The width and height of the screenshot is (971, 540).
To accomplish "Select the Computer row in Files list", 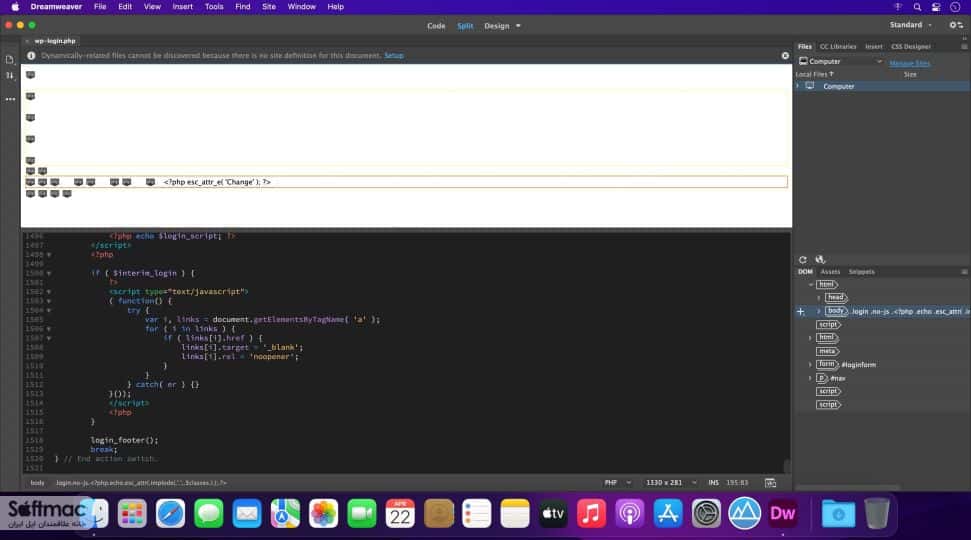I will pyautogui.click(x=883, y=86).
